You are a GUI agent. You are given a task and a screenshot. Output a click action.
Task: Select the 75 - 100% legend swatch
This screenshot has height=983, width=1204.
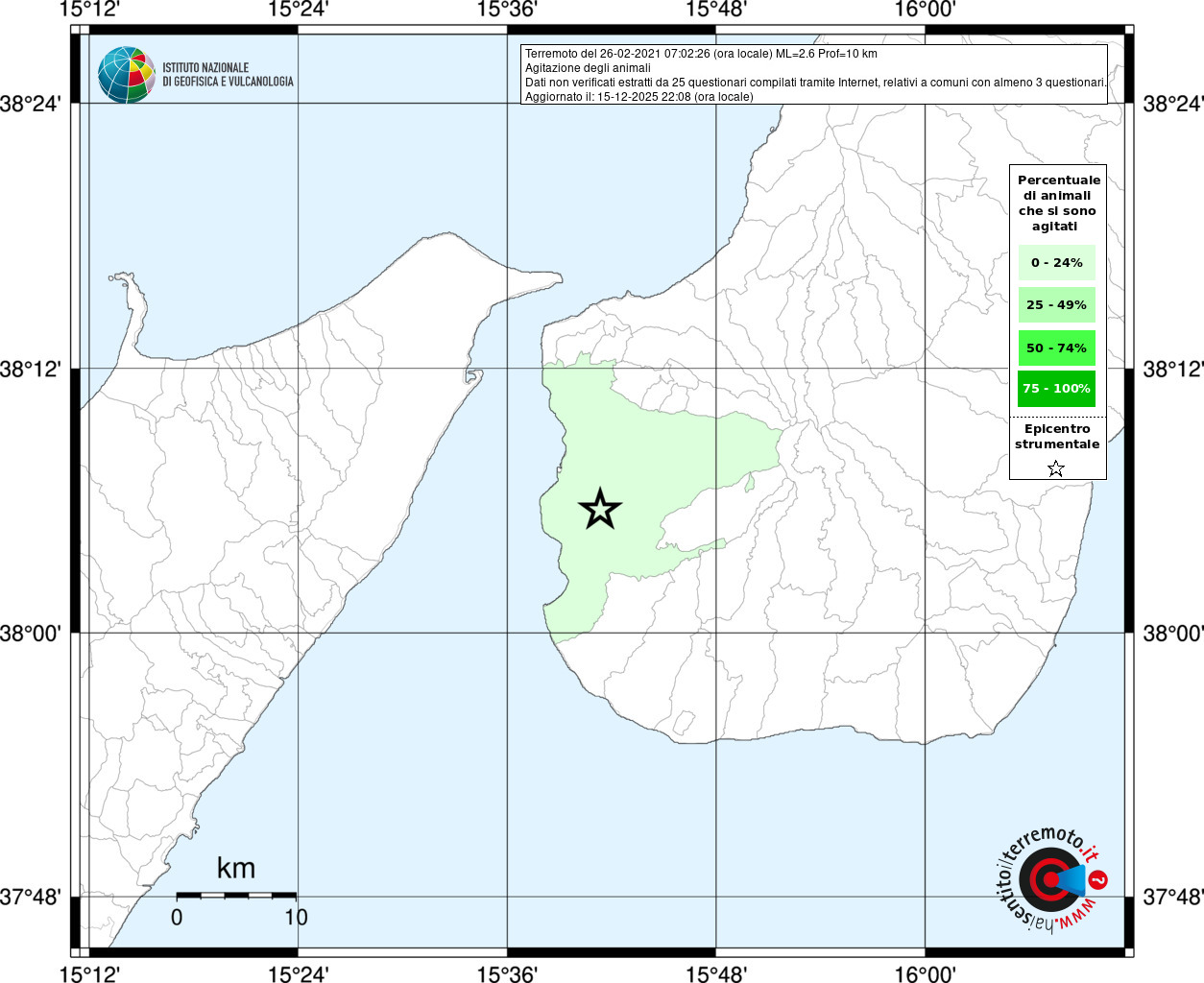[1057, 388]
